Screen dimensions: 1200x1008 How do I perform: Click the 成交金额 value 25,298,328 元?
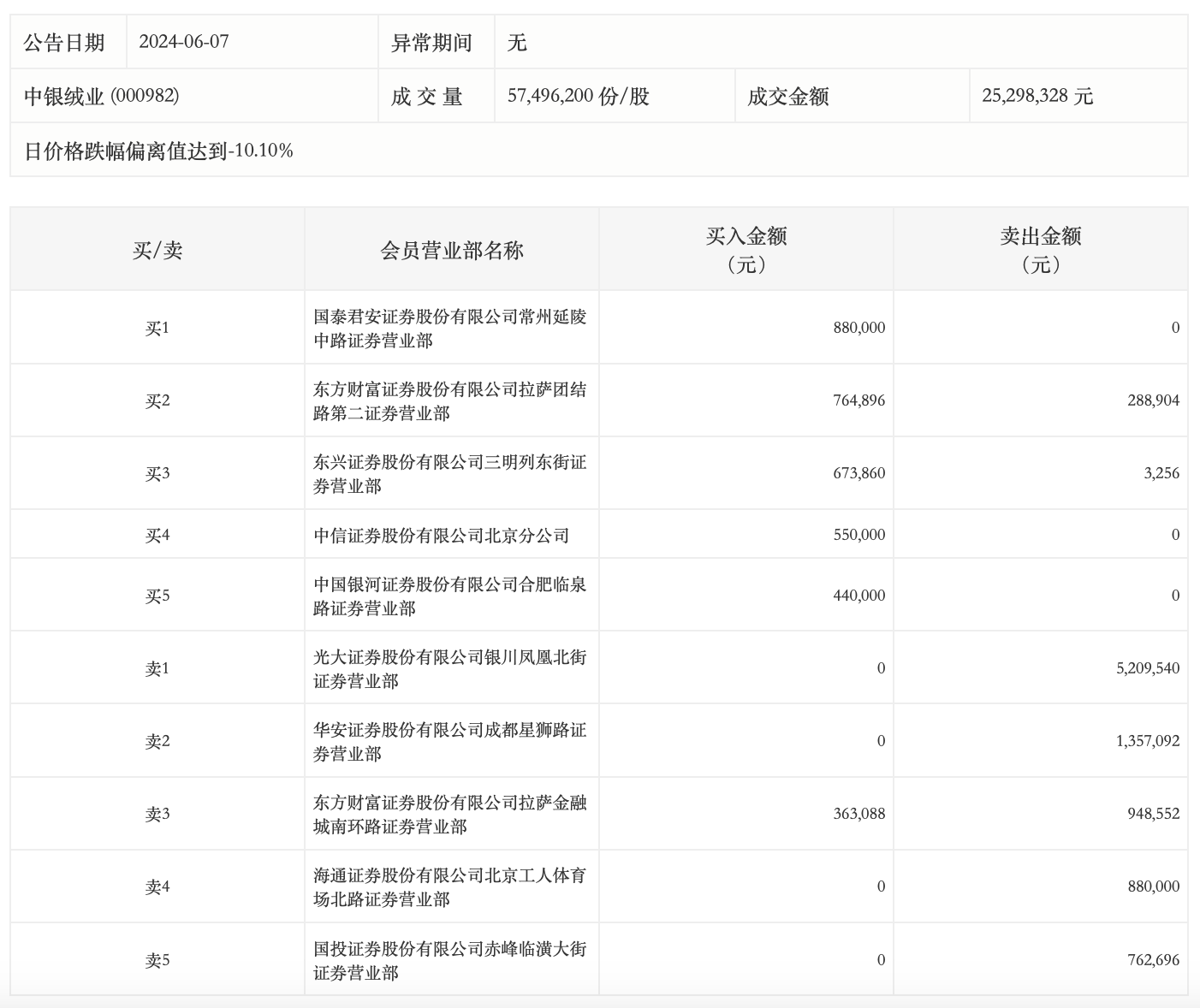[x=1037, y=96]
